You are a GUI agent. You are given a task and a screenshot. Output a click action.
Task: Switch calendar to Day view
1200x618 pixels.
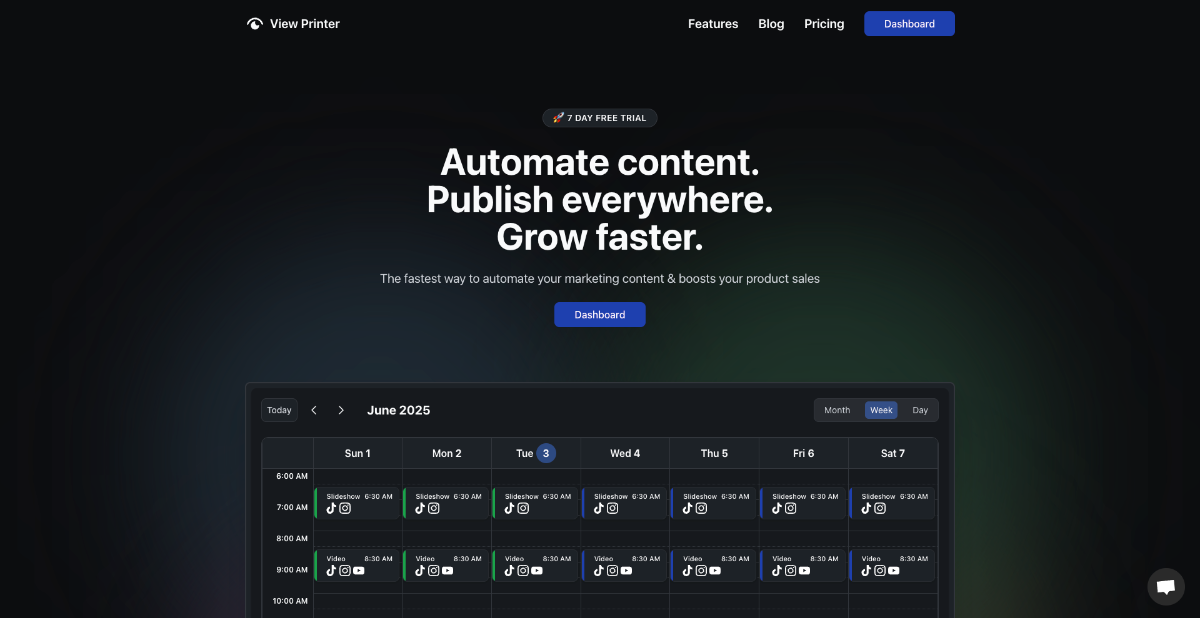(x=920, y=410)
